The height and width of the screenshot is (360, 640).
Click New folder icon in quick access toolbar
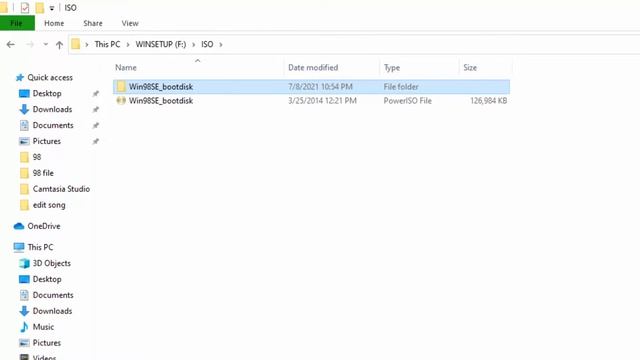[40, 7]
